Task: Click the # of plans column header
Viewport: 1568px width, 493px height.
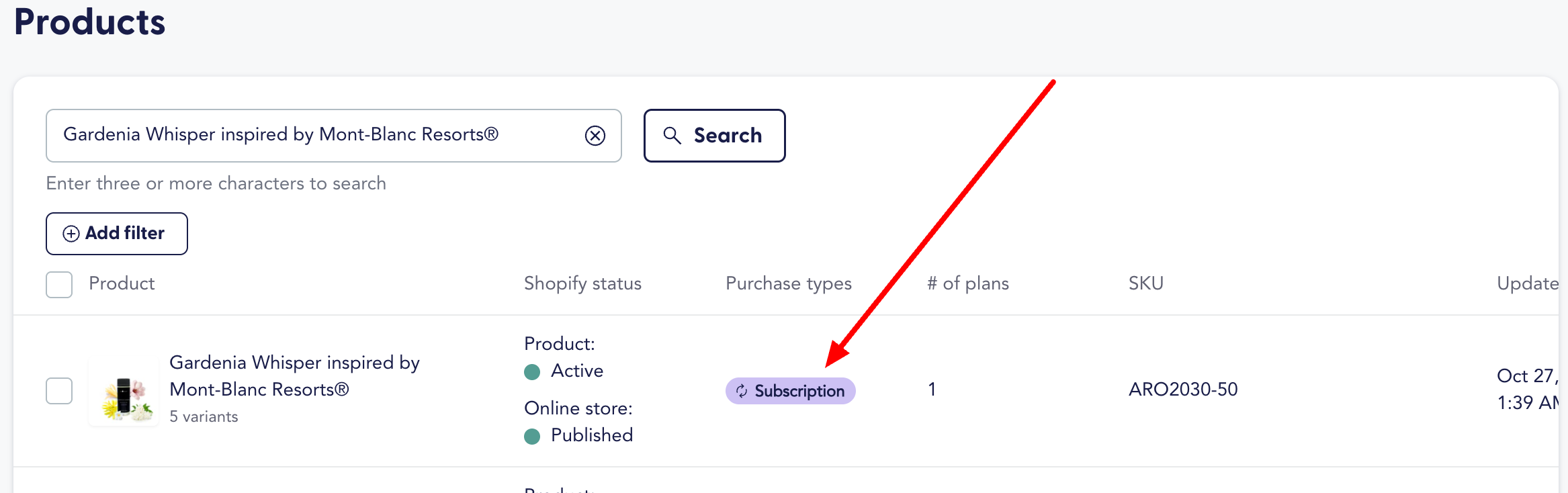Action: 967,283
